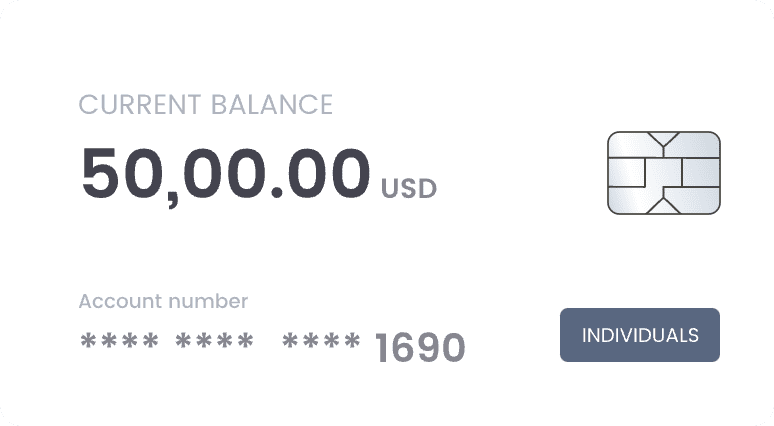Click the Y-shaped notch atop the chip
Viewport: 774px width, 426px height.
(x=663, y=140)
